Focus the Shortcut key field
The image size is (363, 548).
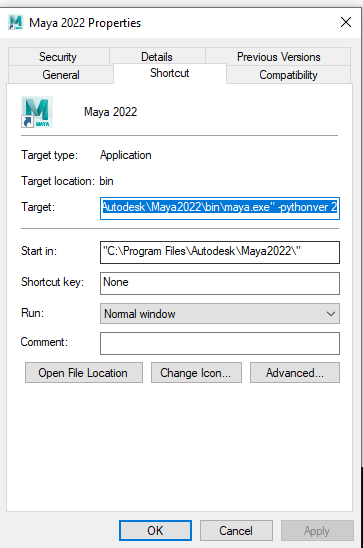coord(220,283)
